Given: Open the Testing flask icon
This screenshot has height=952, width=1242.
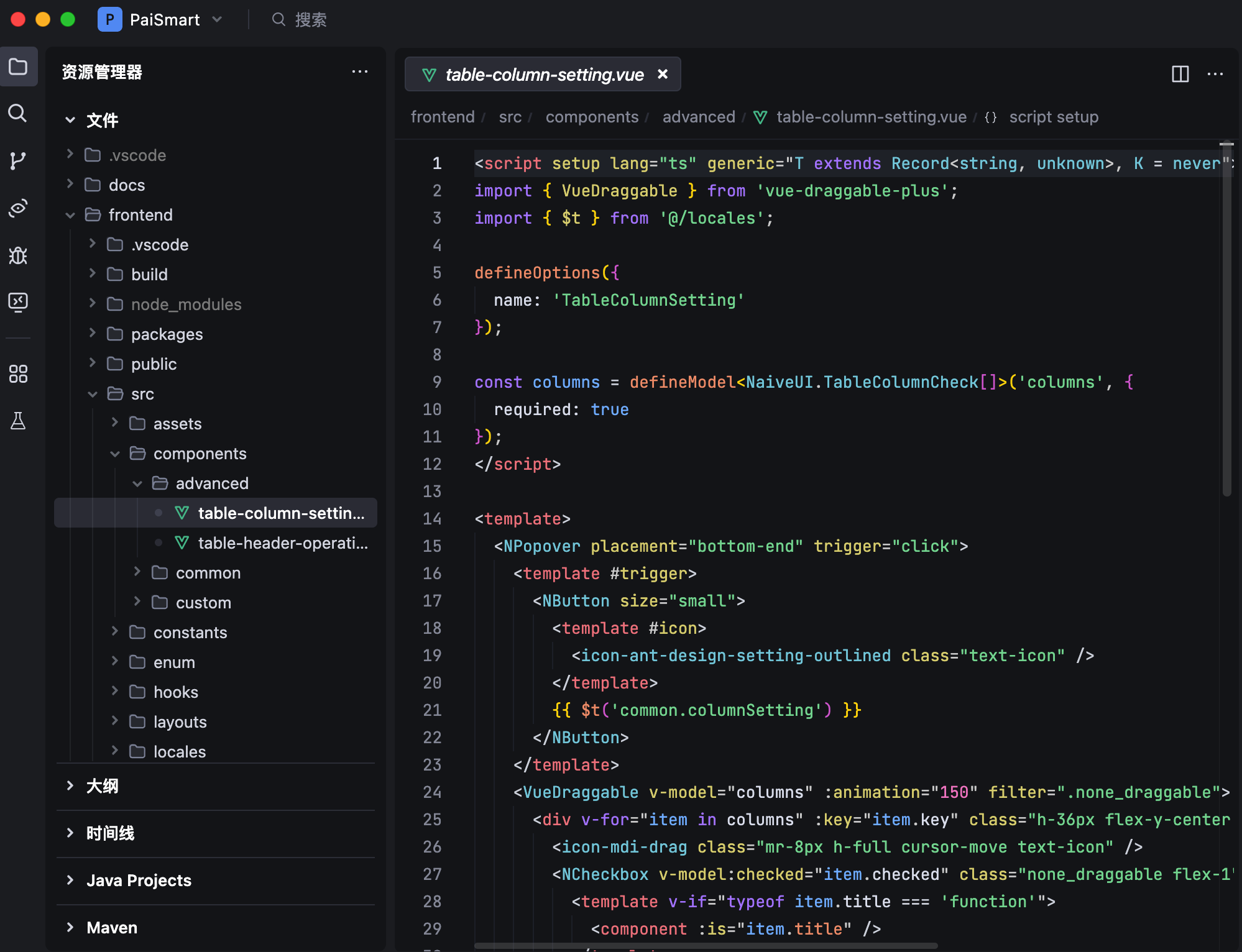Looking at the screenshot, I should tap(18, 421).
